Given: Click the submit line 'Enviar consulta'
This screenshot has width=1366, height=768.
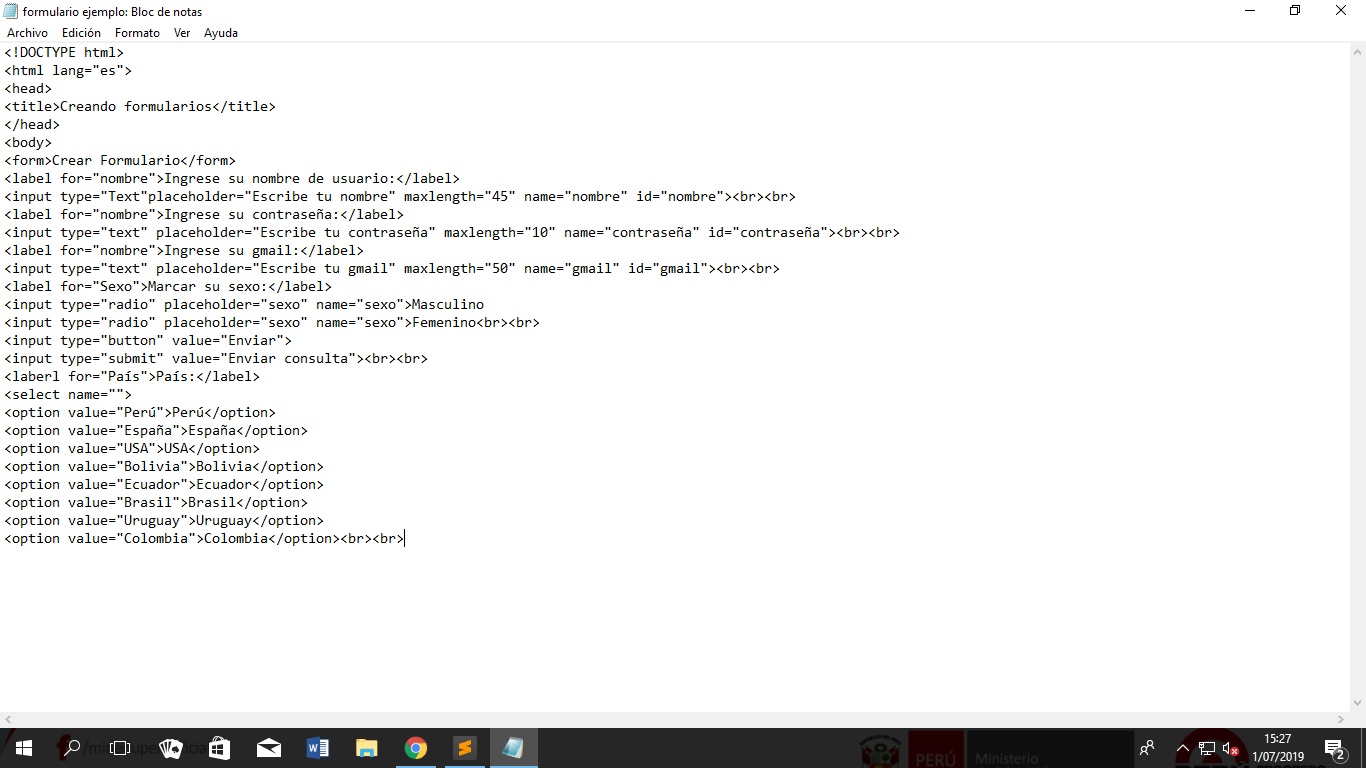Looking at the screenshot, I should [x=216, y=358].
